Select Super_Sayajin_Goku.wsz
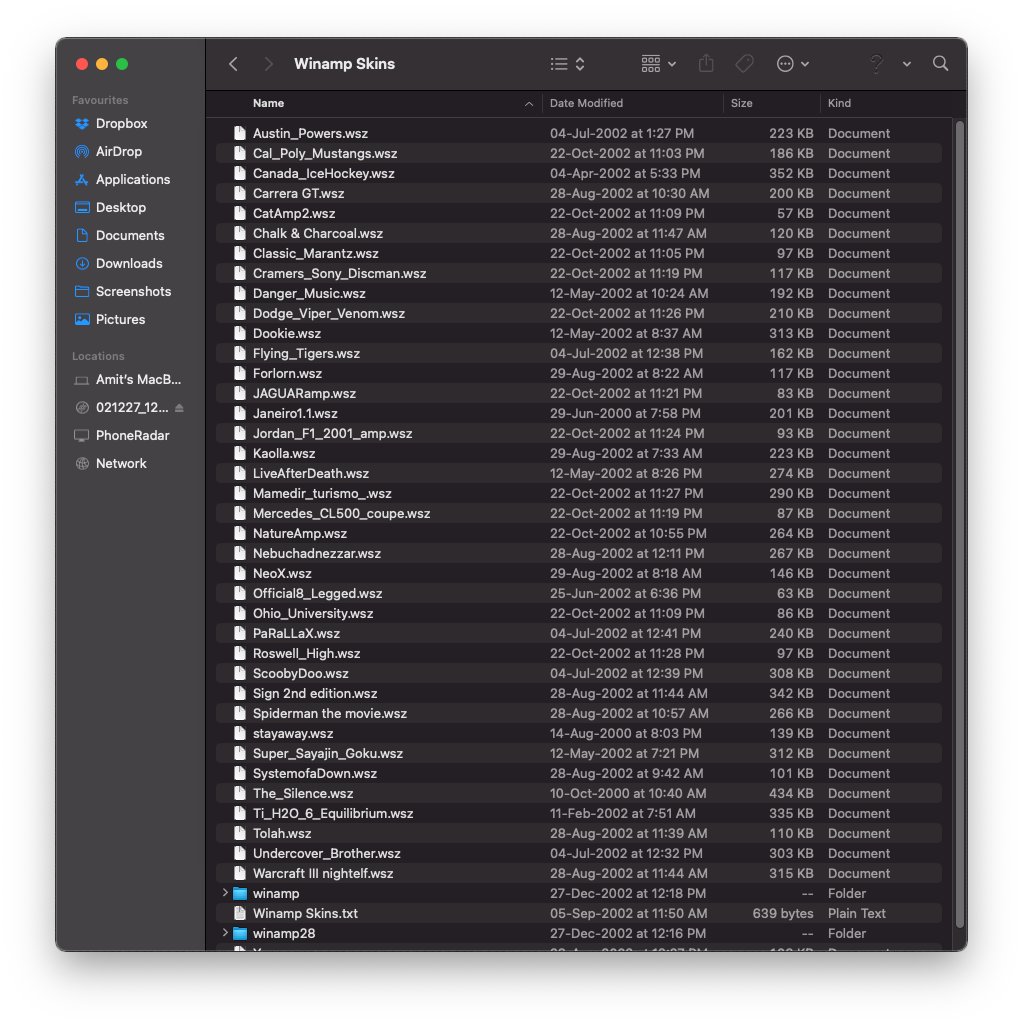The height and width of the screenshot is (1025, 1023). coord(579,753)
